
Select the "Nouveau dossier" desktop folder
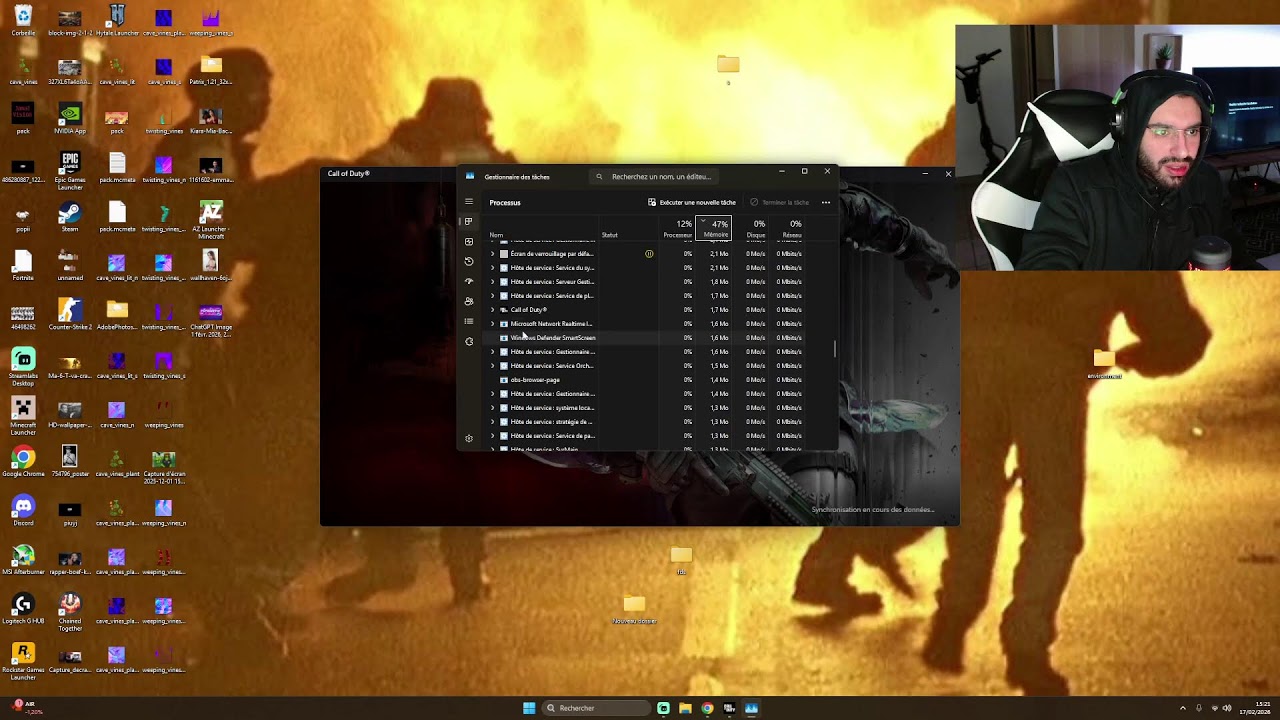[x=634, y=609]
